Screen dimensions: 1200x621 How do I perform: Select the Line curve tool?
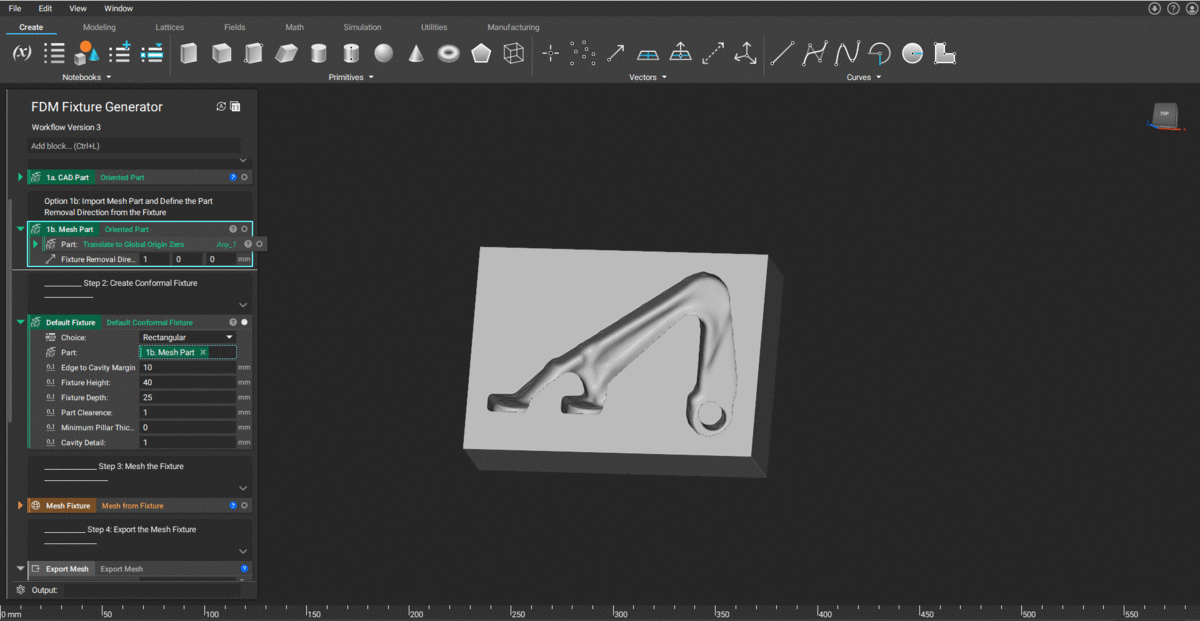coord(783,53)
